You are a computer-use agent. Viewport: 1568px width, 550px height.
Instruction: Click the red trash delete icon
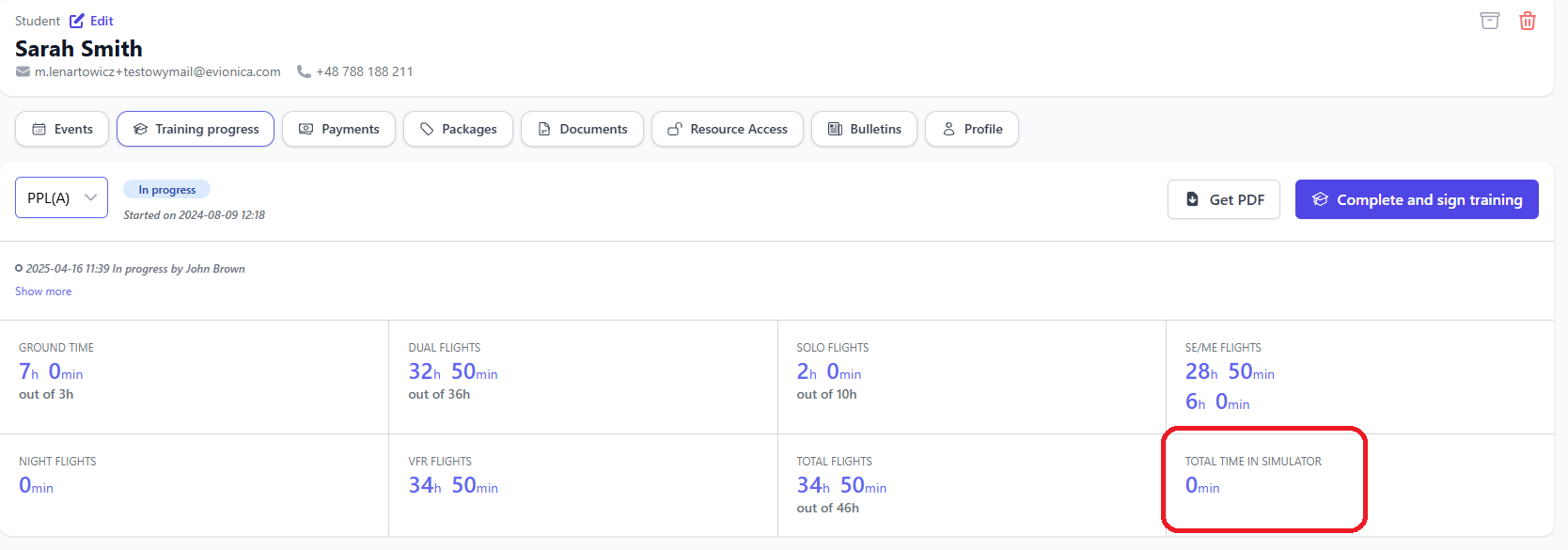pos(1528,21)
